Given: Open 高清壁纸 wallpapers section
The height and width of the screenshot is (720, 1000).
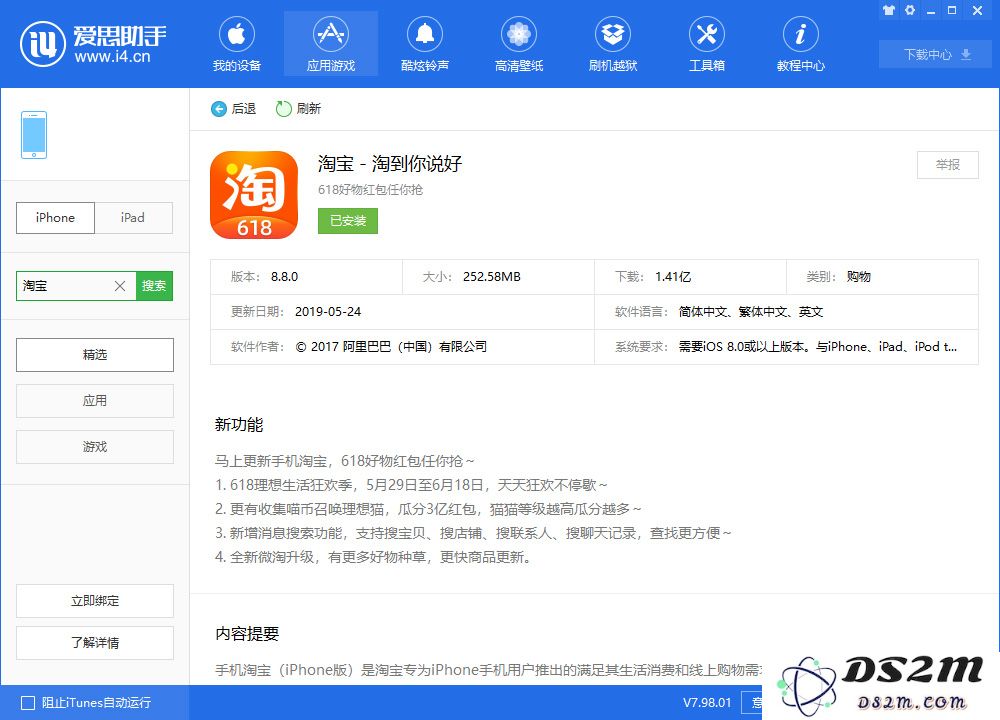Looking at the screenshot, I should 519,45.
